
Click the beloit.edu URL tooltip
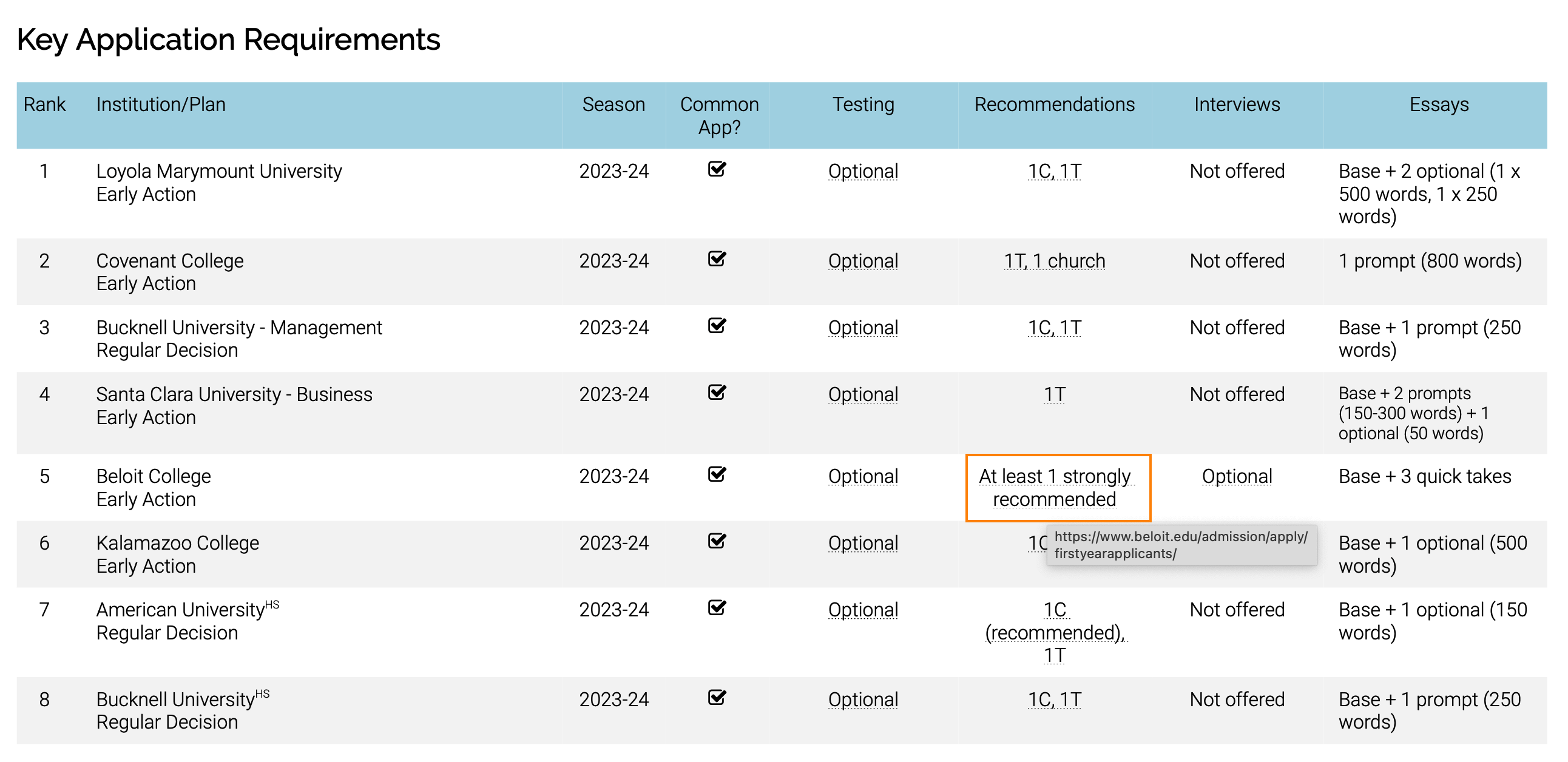point(1181,545)
